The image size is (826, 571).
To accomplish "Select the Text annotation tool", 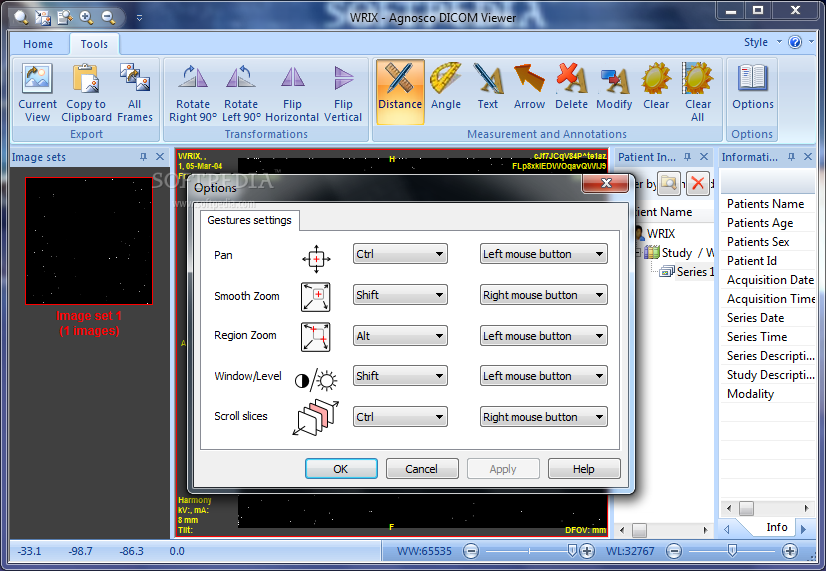I will [488, 87].
